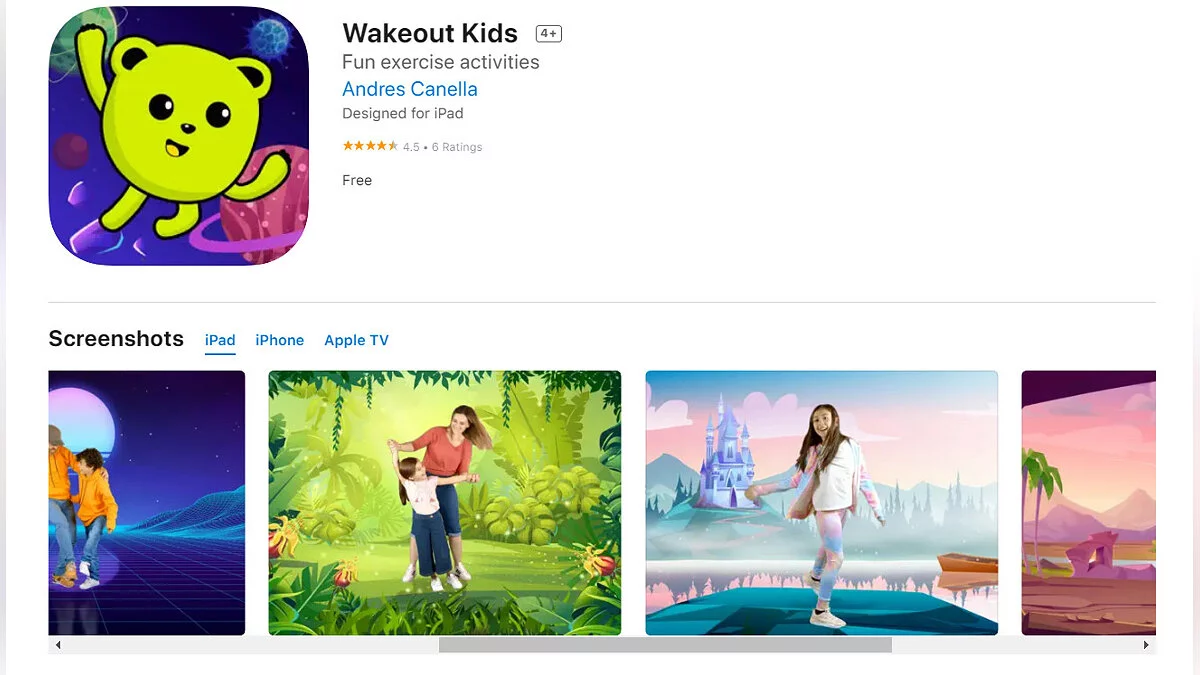Open the pink desert palm tree screenshot
1200x675 pixels.
pos(1088,503)
